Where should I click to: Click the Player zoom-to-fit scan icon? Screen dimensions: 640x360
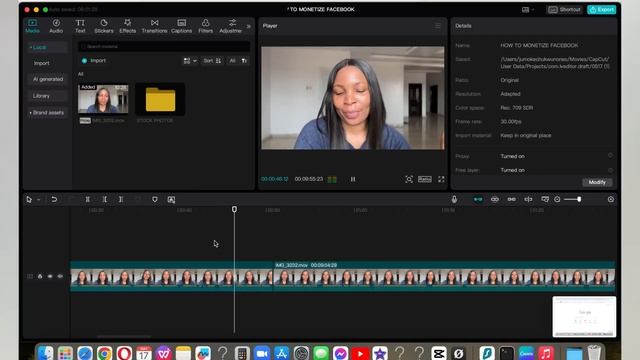pyautogui.click(x=409, y=179)
